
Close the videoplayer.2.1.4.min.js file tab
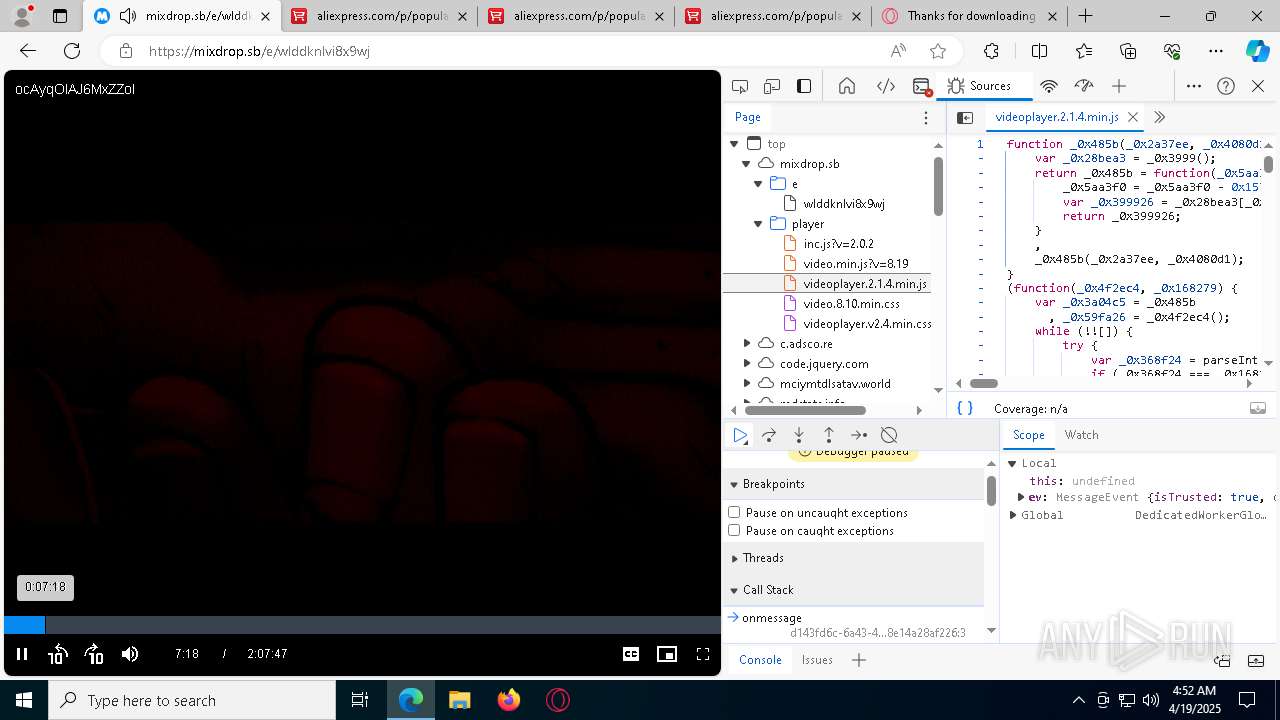click(x=1133, y=118)
